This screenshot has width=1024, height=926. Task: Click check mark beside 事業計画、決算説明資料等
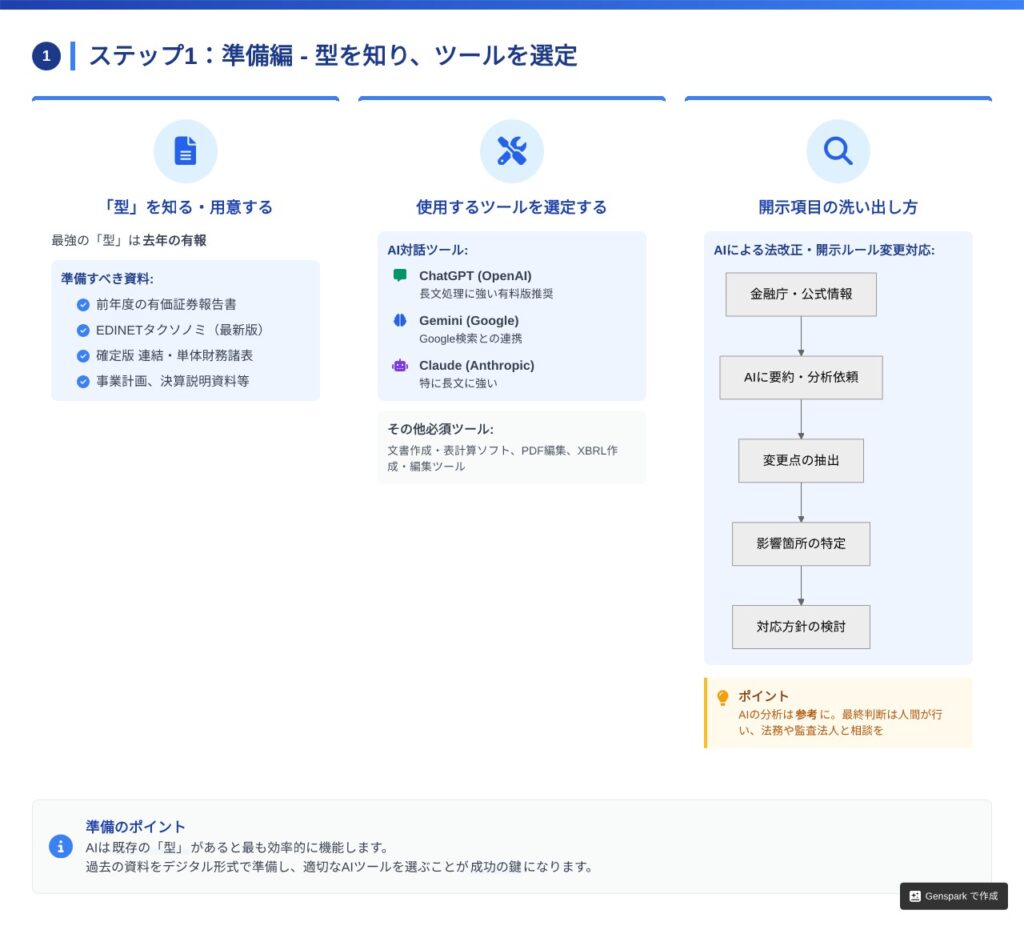point(83,381)
